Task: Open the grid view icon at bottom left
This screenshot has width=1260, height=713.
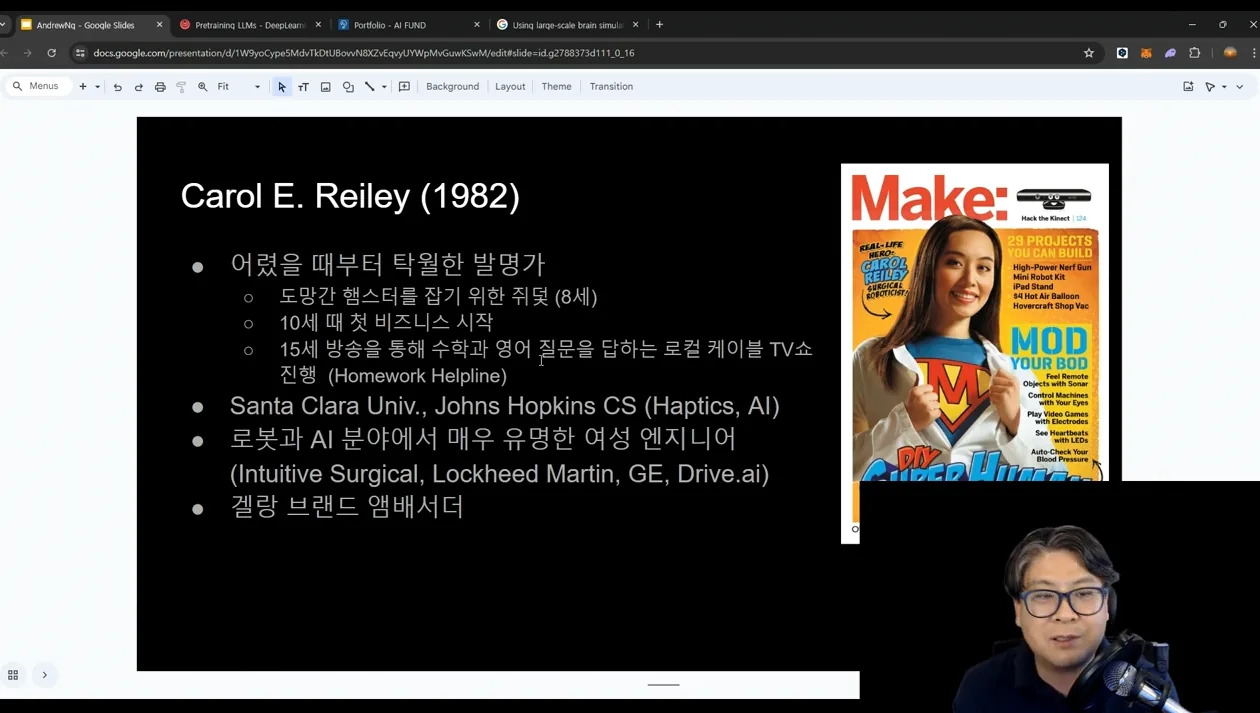Action: tap(13, 675)
